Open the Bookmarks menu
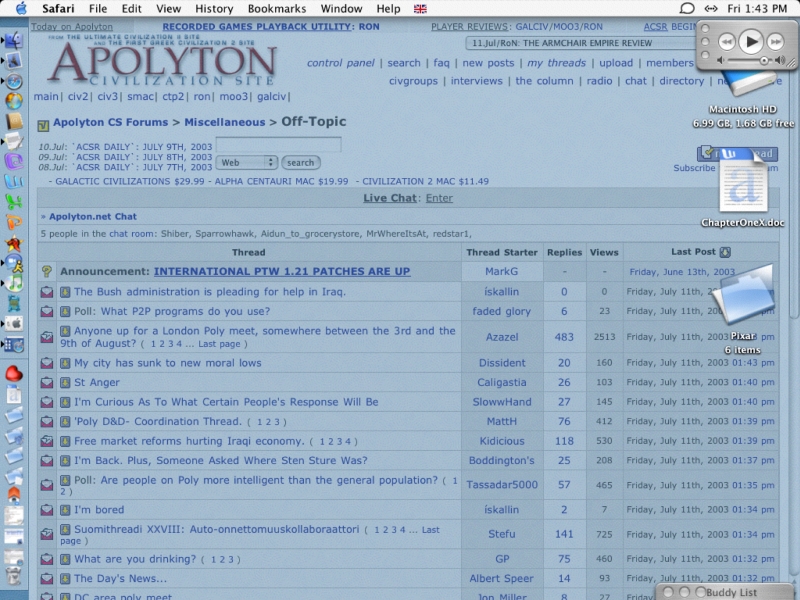The image size is (800, 600). pos(277,9)
